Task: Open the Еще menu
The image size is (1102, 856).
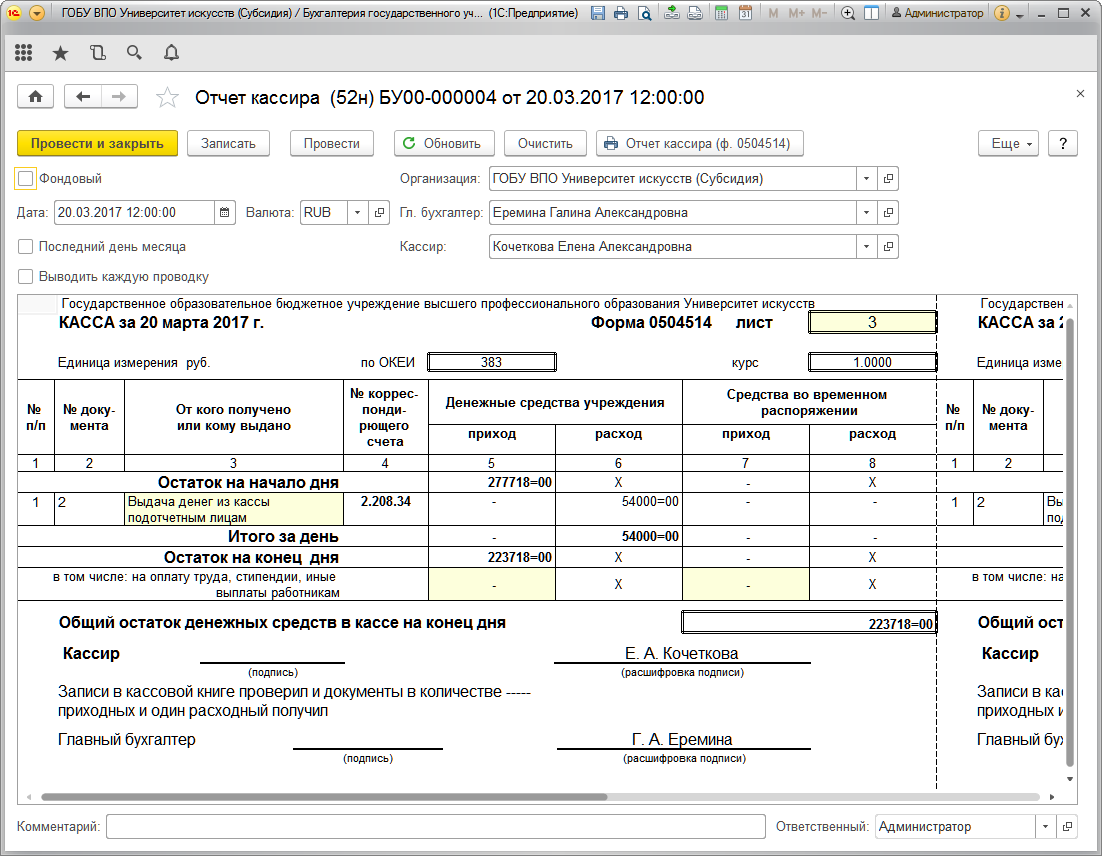Action: (x=1009, y=143)
